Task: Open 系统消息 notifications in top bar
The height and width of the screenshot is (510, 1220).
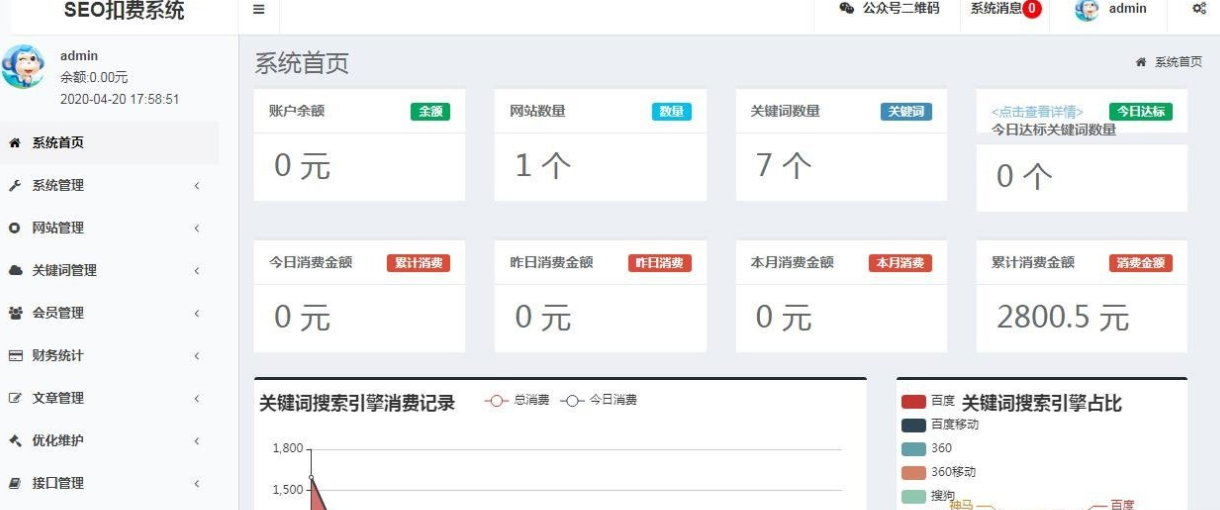Action: point(1005,9)
